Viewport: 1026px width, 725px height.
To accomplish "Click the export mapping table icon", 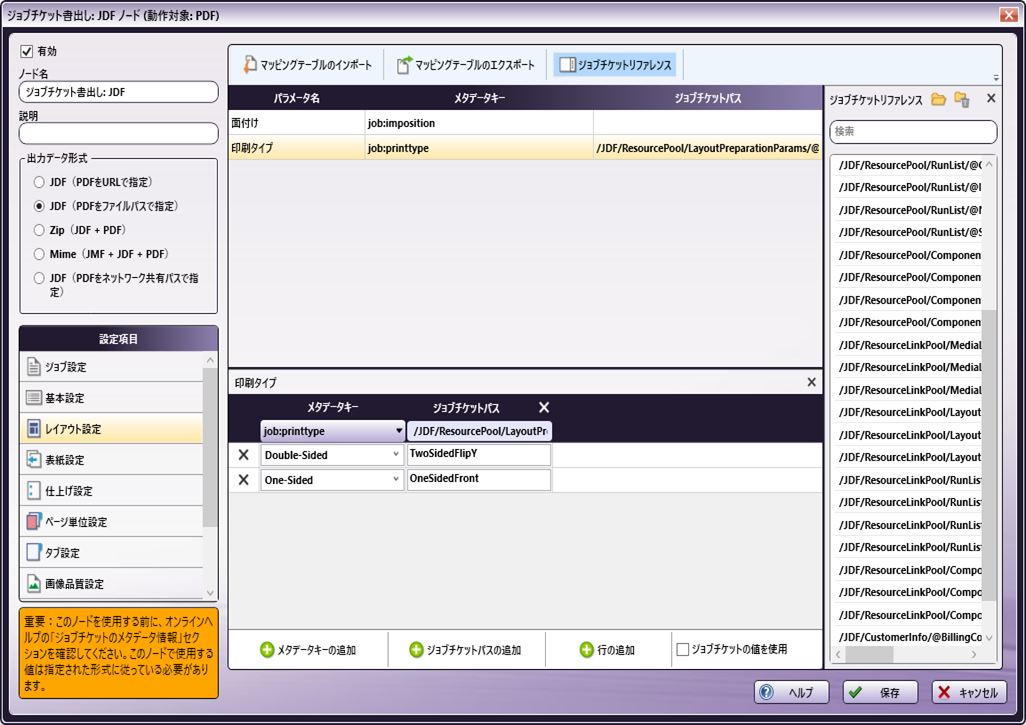I will pos(405,64).
